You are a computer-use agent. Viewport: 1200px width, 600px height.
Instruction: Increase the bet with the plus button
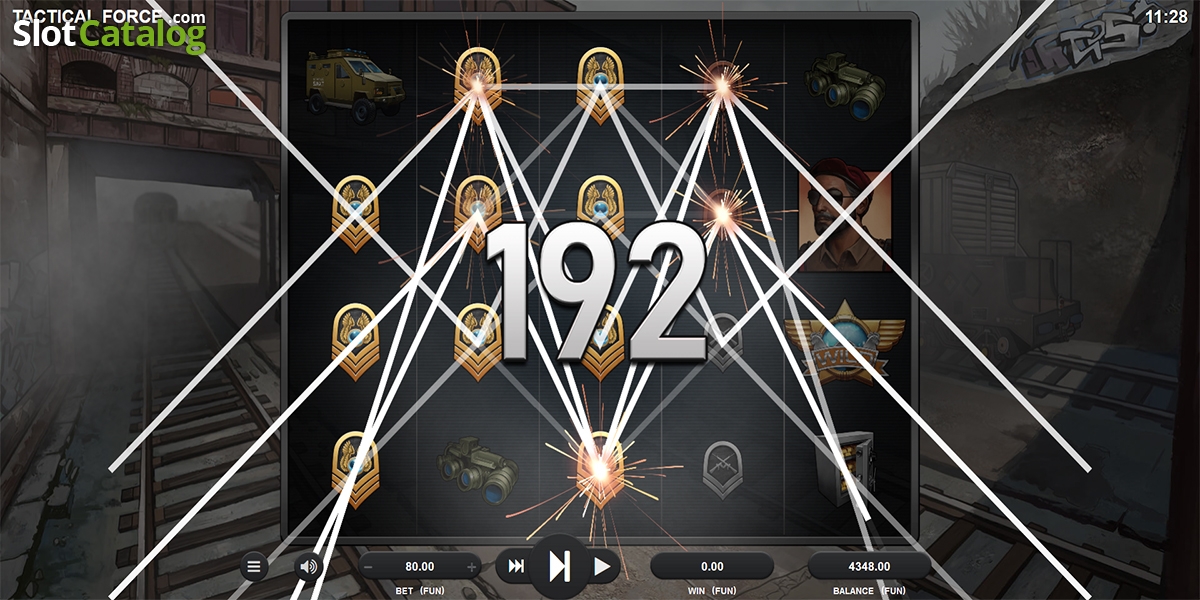(x=471, y=567)
